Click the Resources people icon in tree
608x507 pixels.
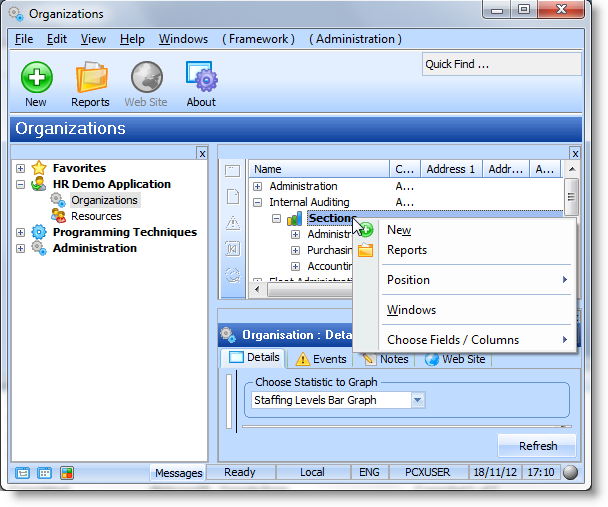point(58,216)
